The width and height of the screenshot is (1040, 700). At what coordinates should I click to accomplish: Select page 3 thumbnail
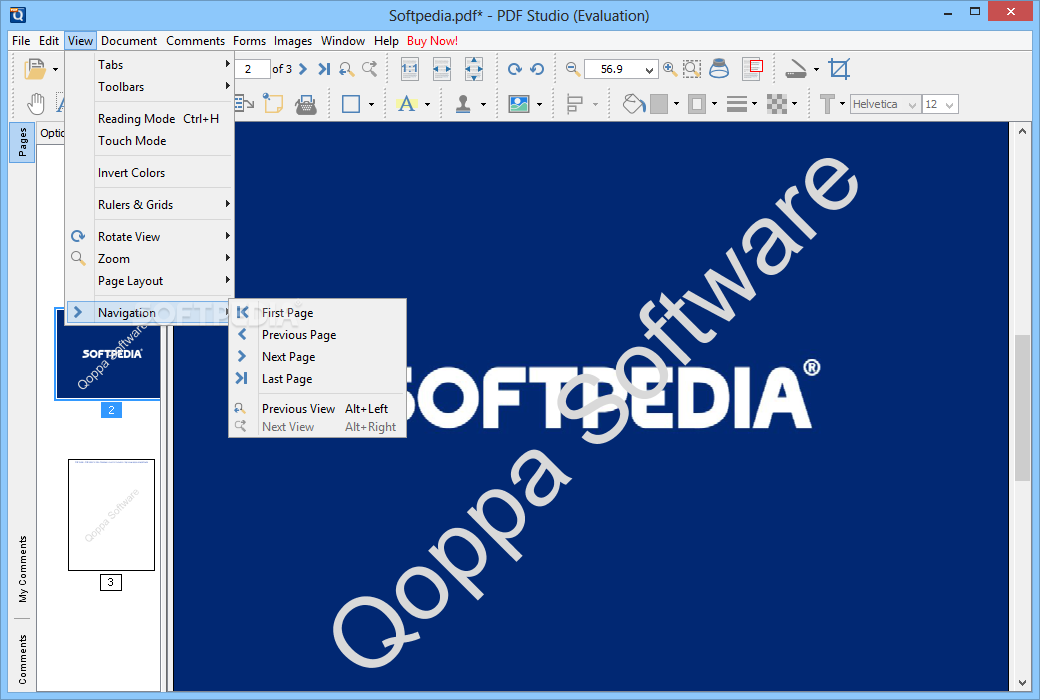[x=111, y=515]
